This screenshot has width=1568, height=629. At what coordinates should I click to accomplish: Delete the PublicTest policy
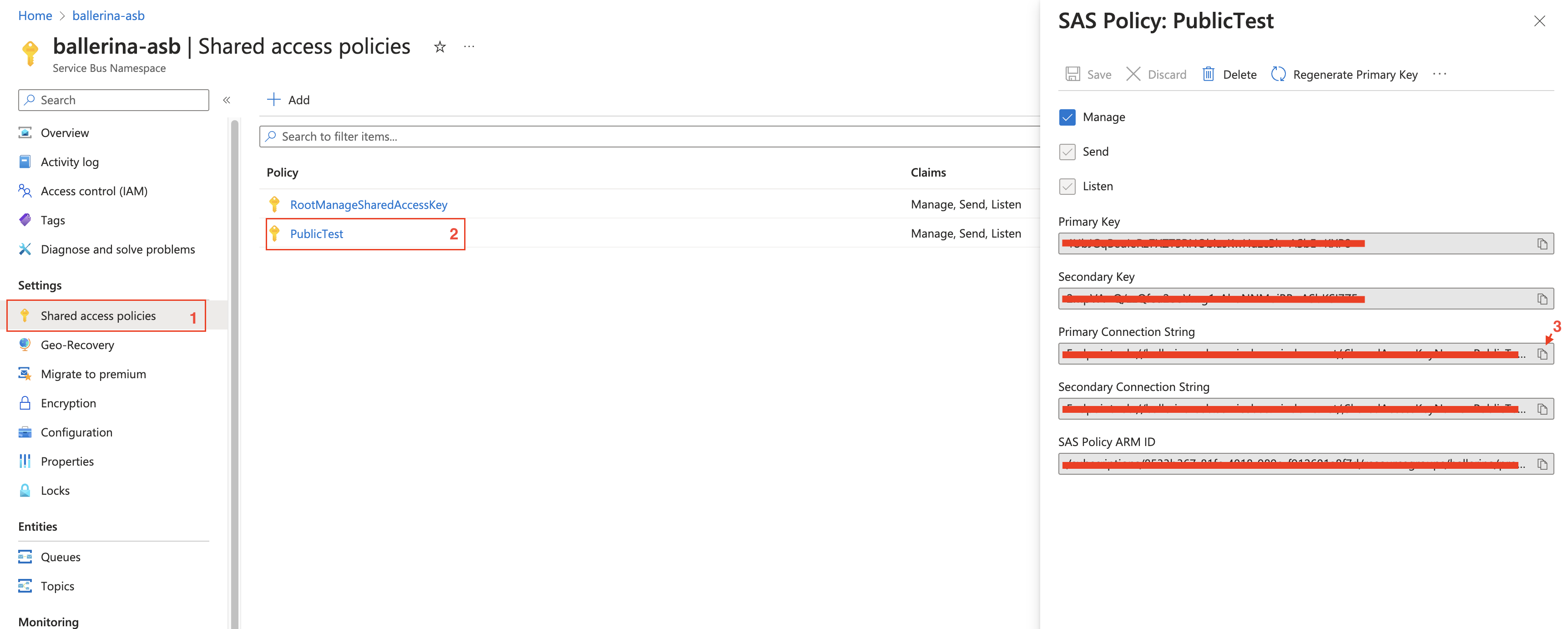point(1229,74)
